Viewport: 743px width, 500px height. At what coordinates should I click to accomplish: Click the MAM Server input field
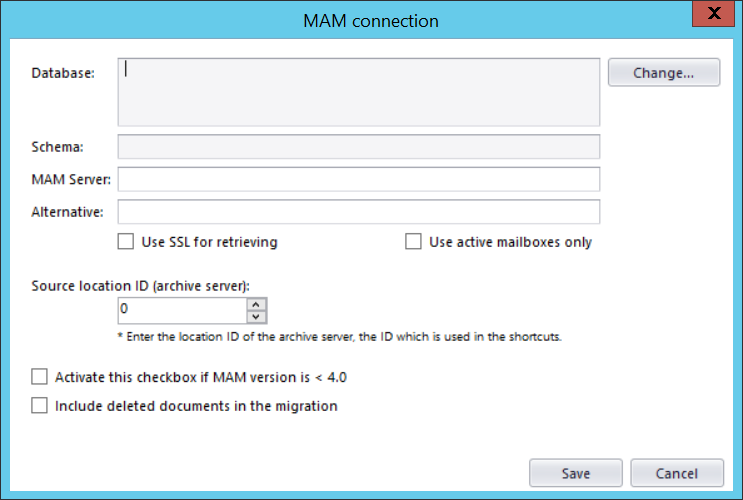tap(359, 179)
